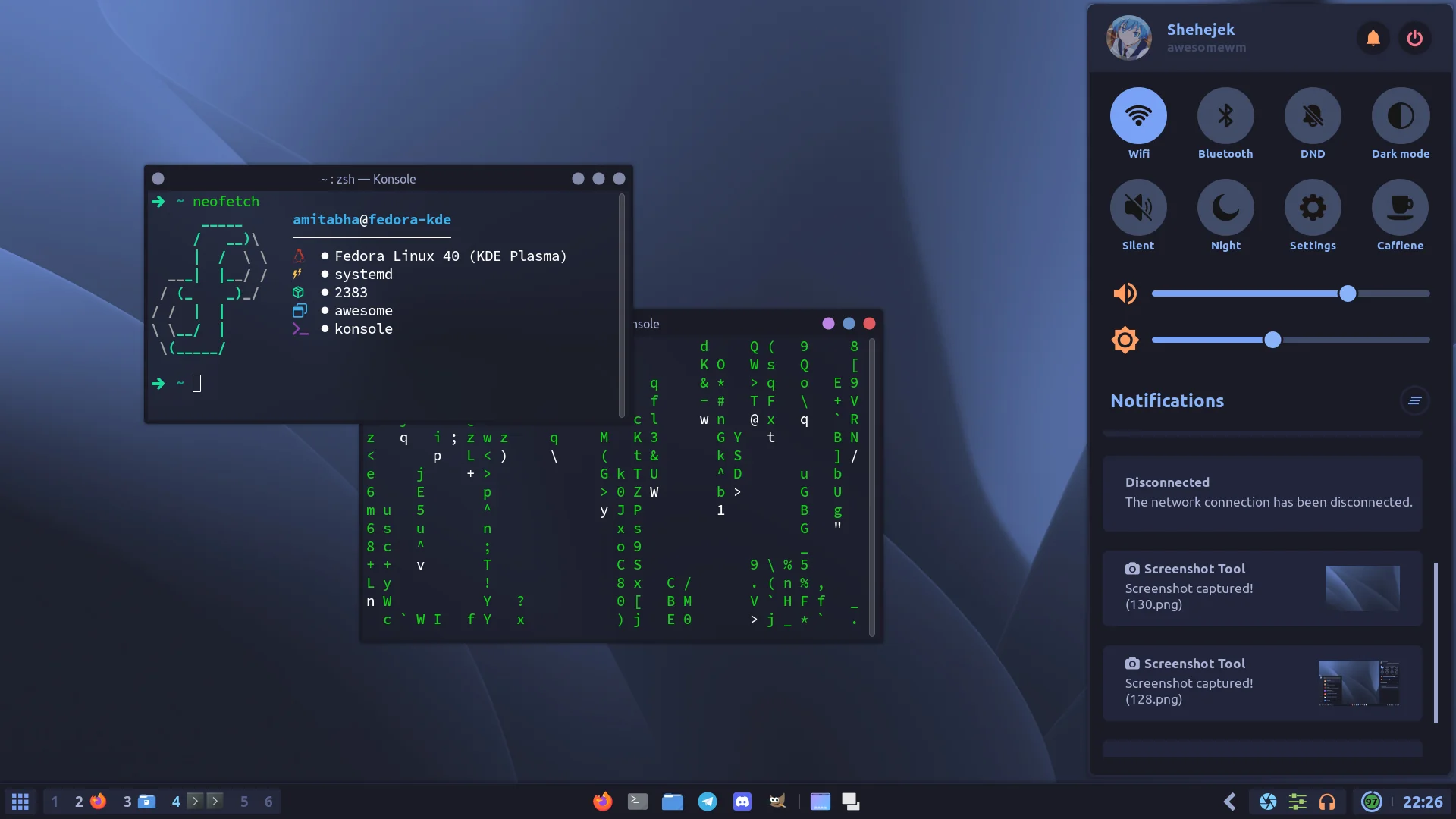Switch to workspace 5
This screenshot has width=1456, height=819.
pyautogui.click(x=244, y=801)
